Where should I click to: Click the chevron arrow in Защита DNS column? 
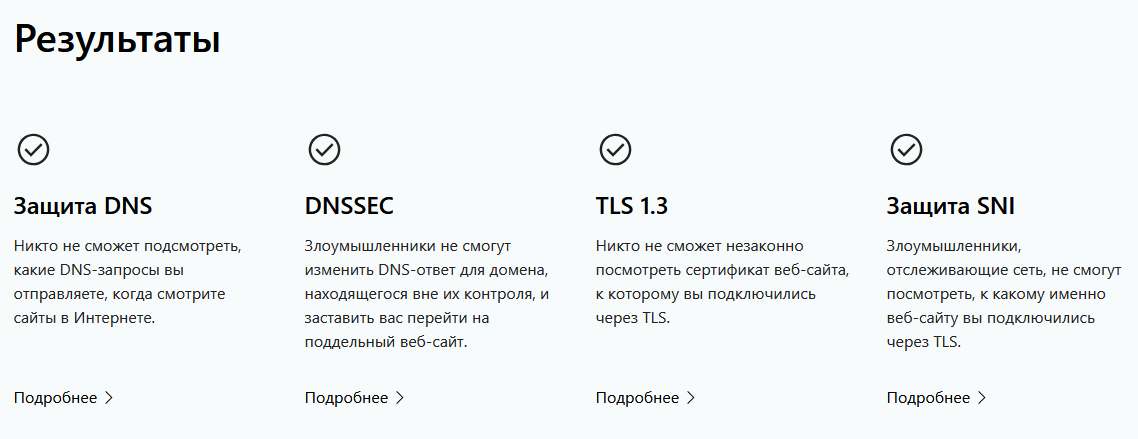109,398
